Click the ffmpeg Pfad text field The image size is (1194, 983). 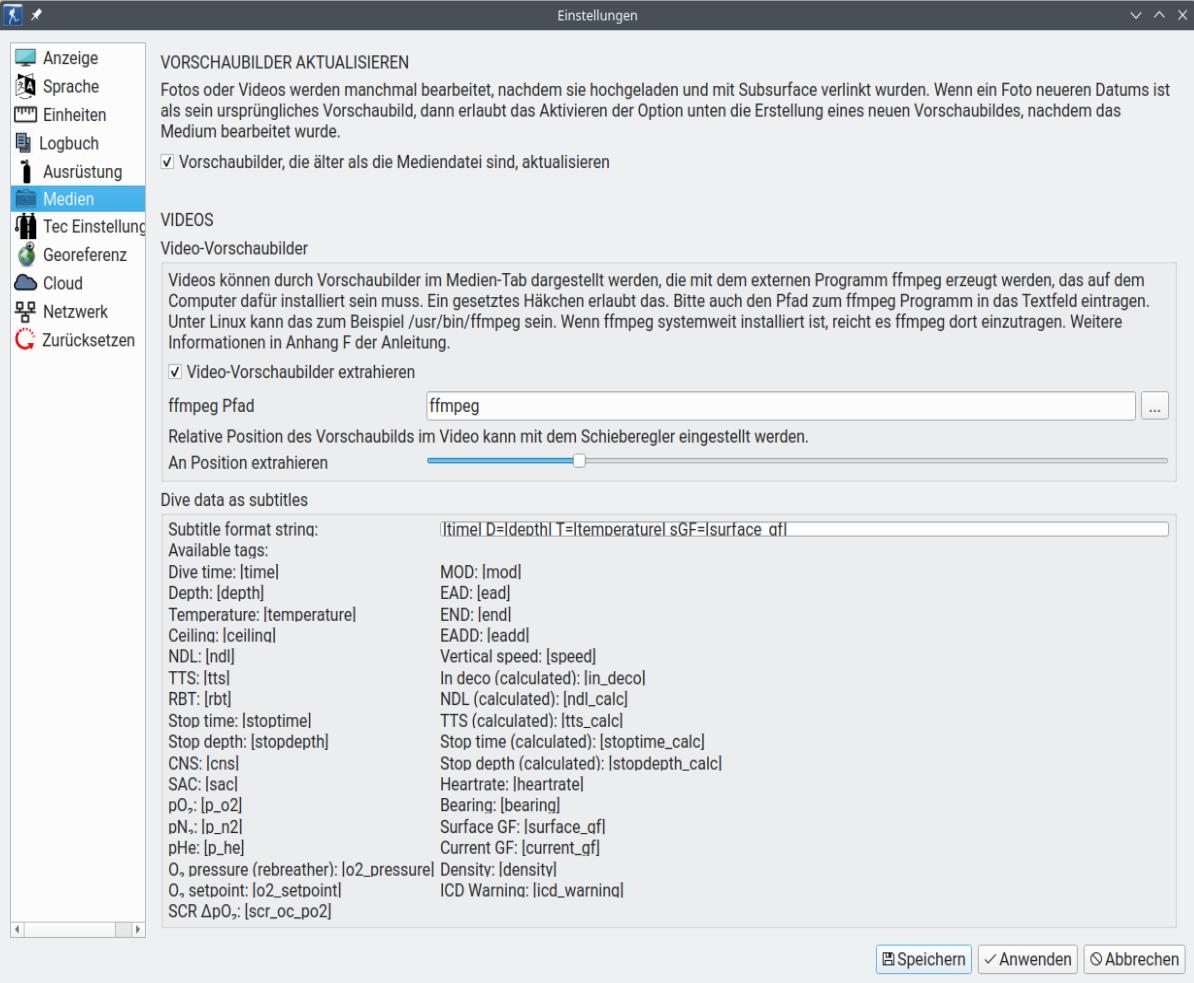coord(780,406)
